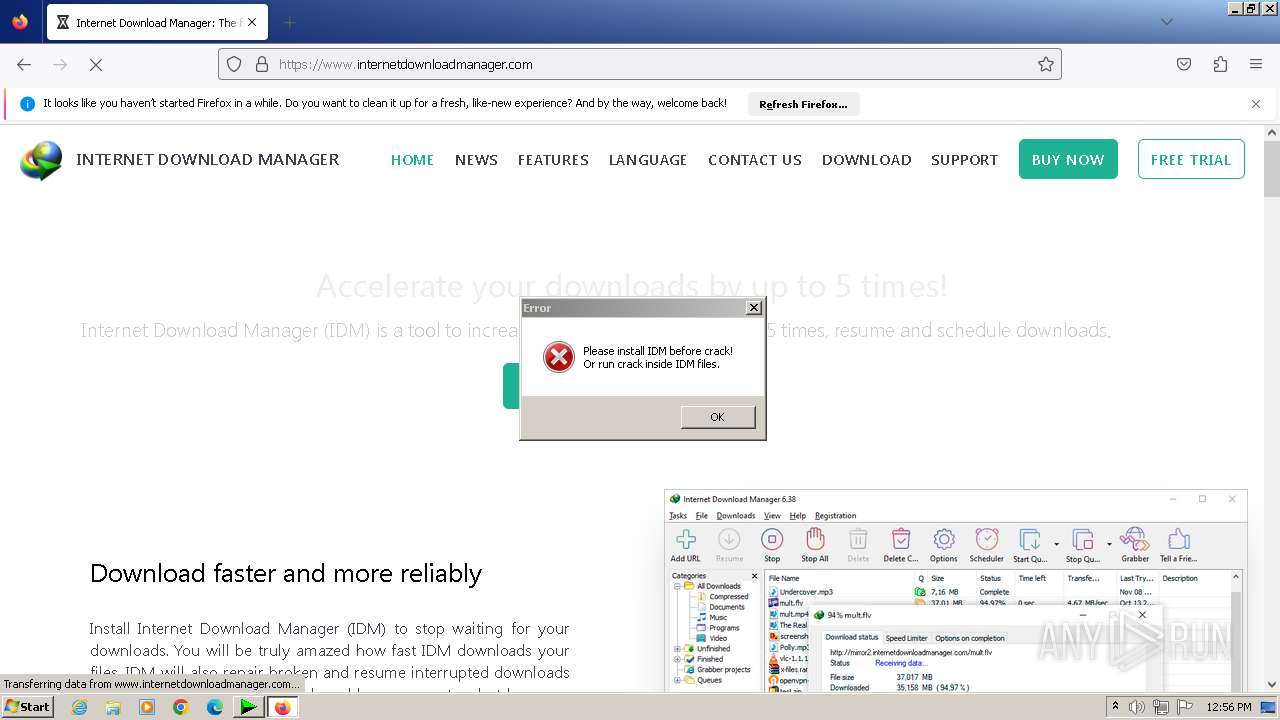Image resolution: width=1280 pixels, height=720 pixels.
Task: Focus the URL address bar
Action: pyautogui.click(x=640, y=64)
